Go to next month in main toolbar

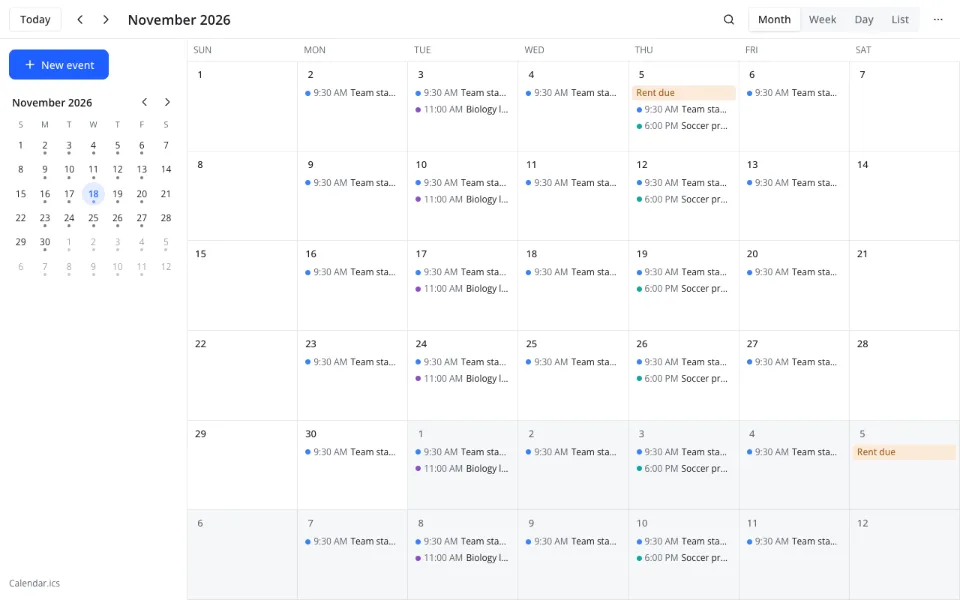point(106,20)
